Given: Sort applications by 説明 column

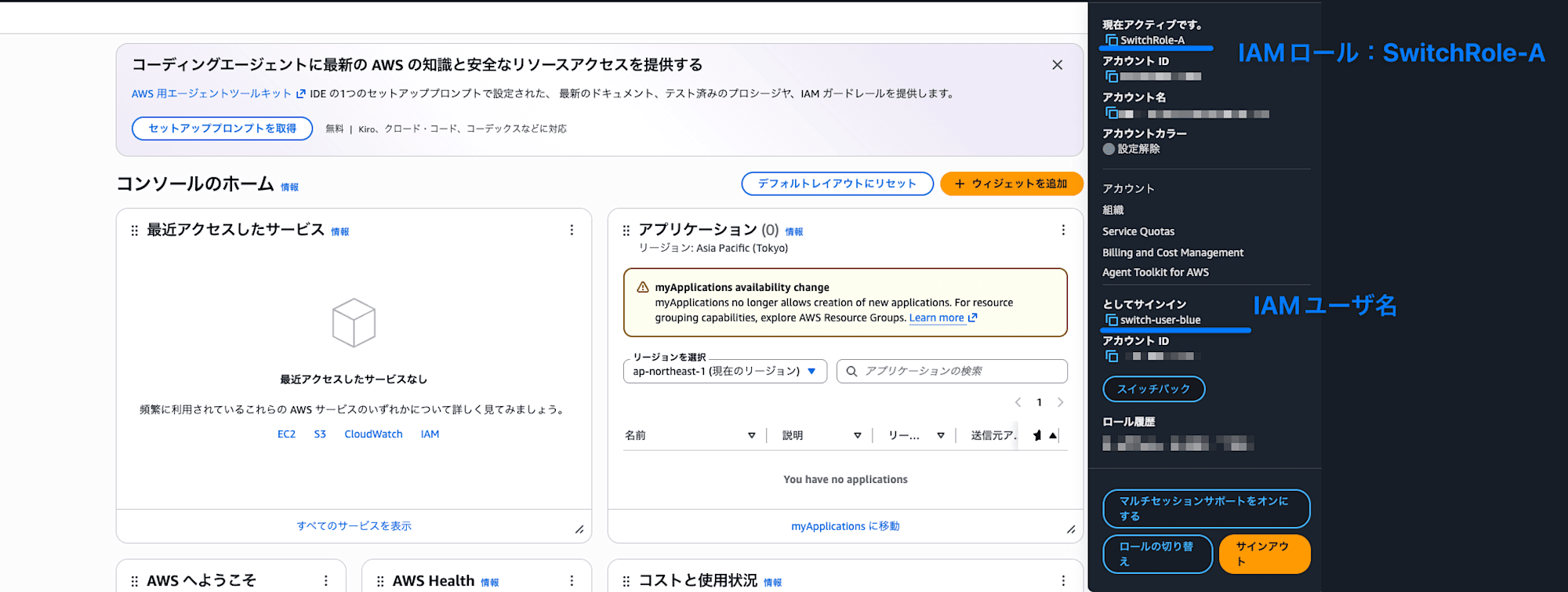Looking at the screenshot, I should 858,435.
